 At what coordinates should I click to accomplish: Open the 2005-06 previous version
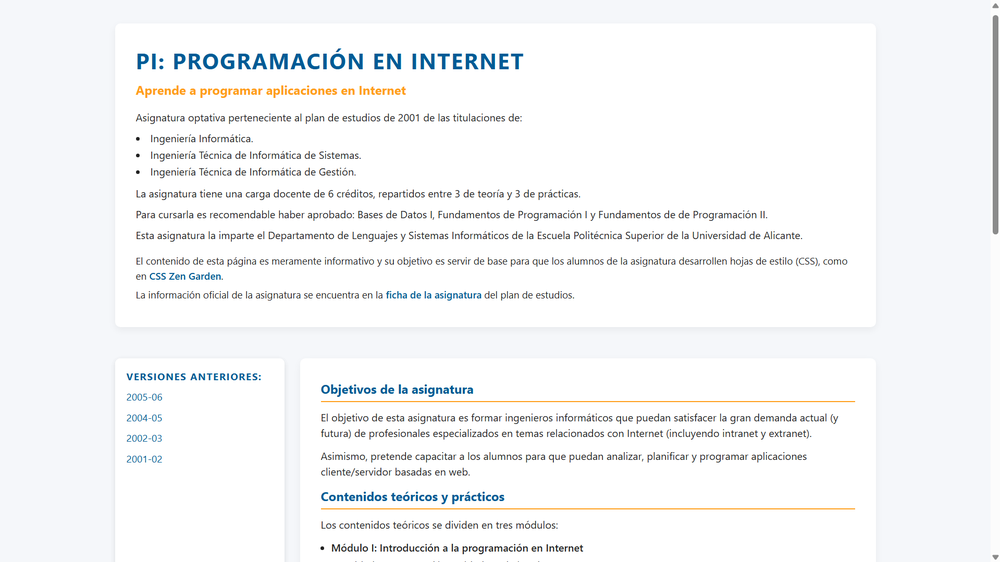pyautogui.click(x=144, y=397)
